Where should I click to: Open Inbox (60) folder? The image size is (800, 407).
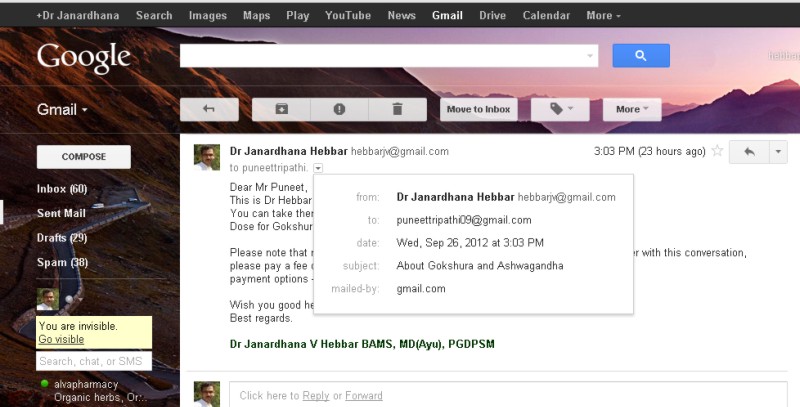pos(62,189)
